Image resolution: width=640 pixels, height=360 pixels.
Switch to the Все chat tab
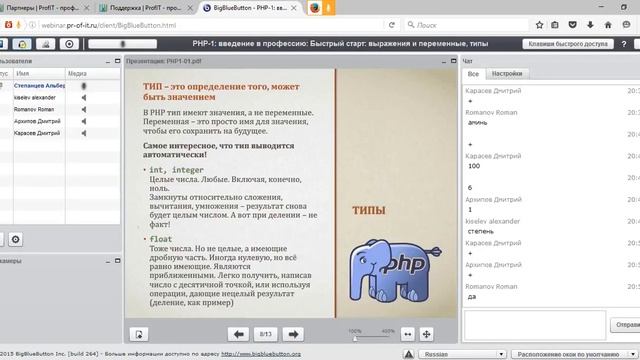click(x=473, y=74)
